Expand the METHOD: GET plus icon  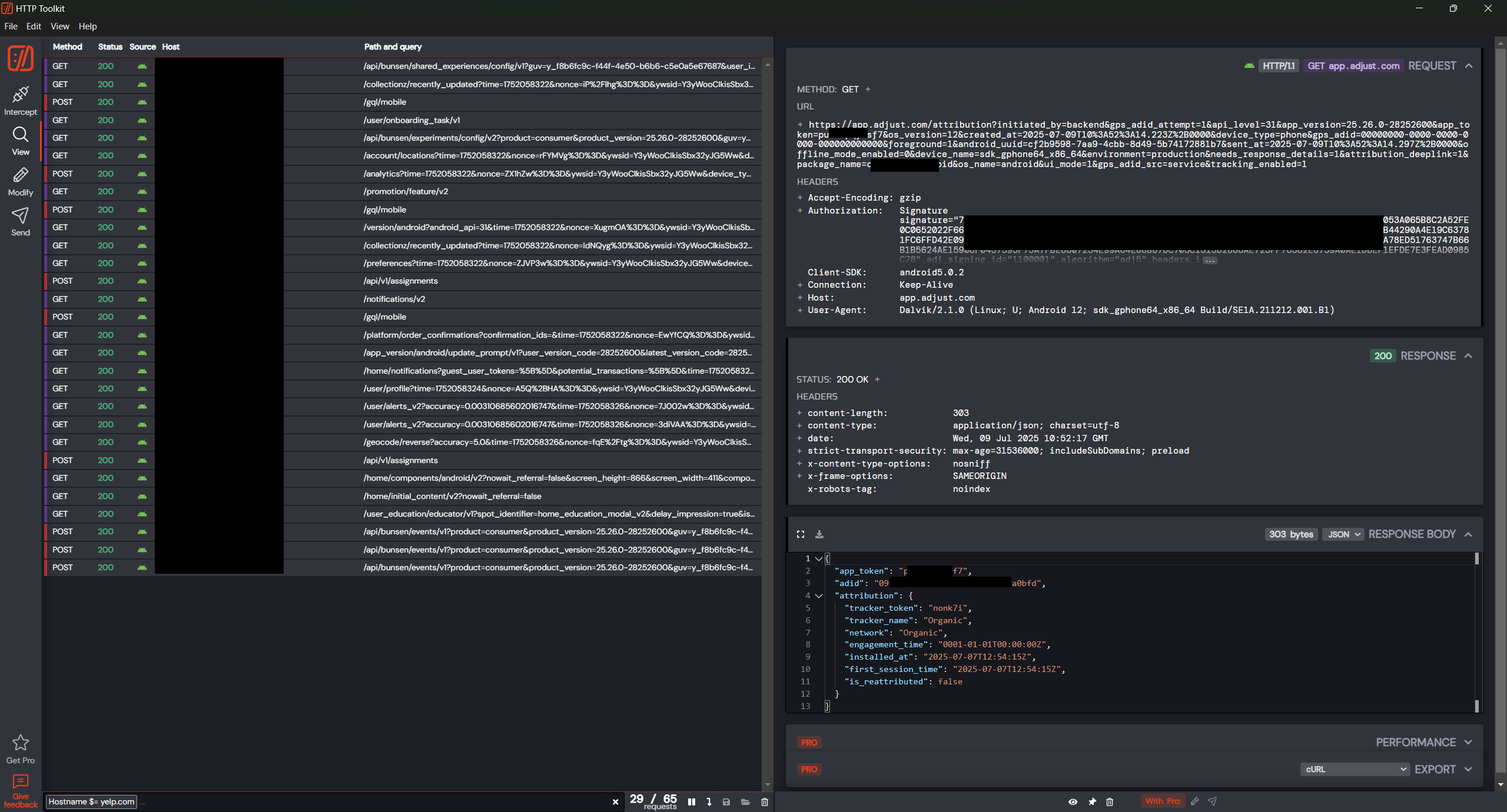pyautogui.click(x=868, y=89)
